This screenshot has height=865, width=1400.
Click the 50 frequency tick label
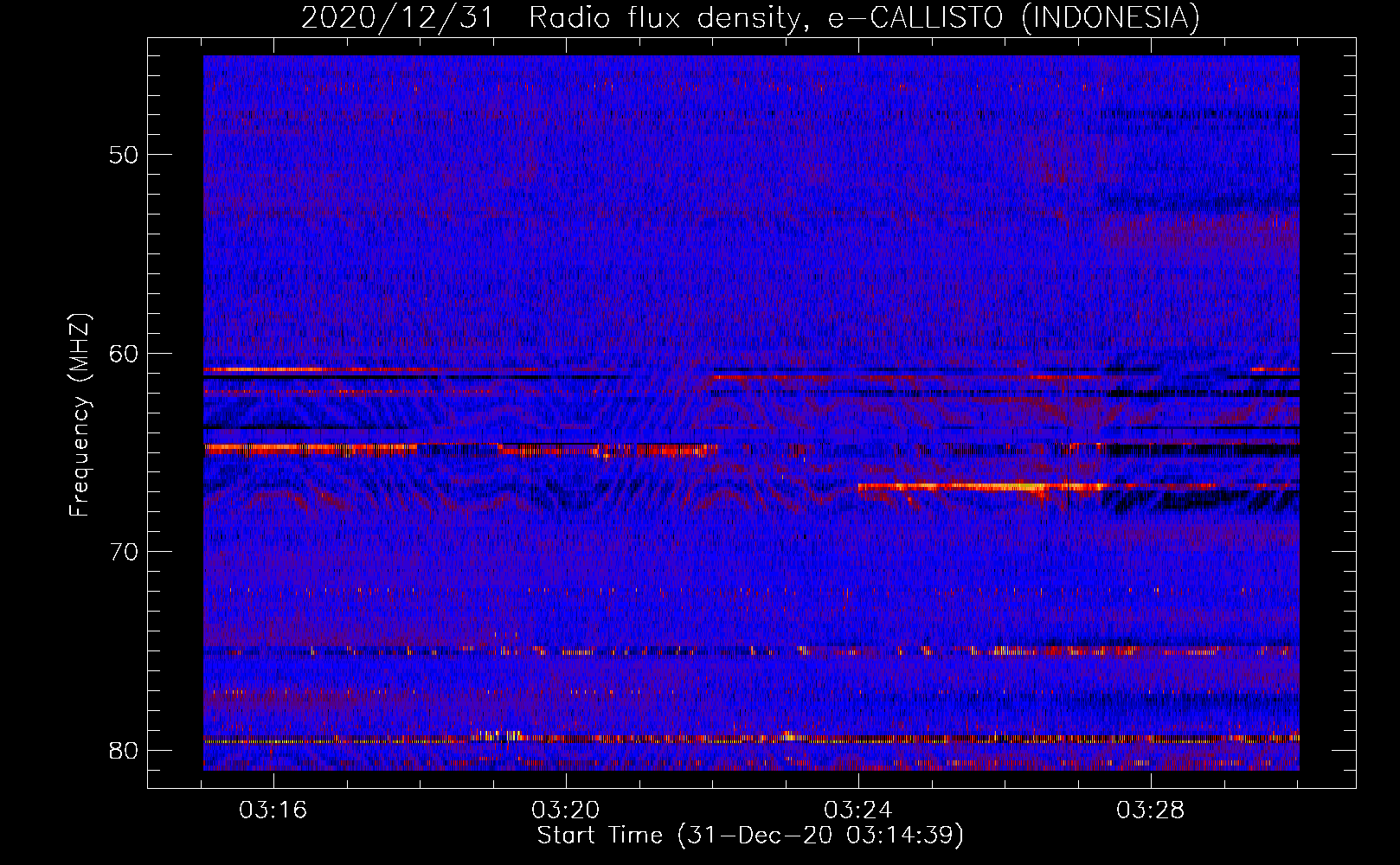click(x=124, y=155)
